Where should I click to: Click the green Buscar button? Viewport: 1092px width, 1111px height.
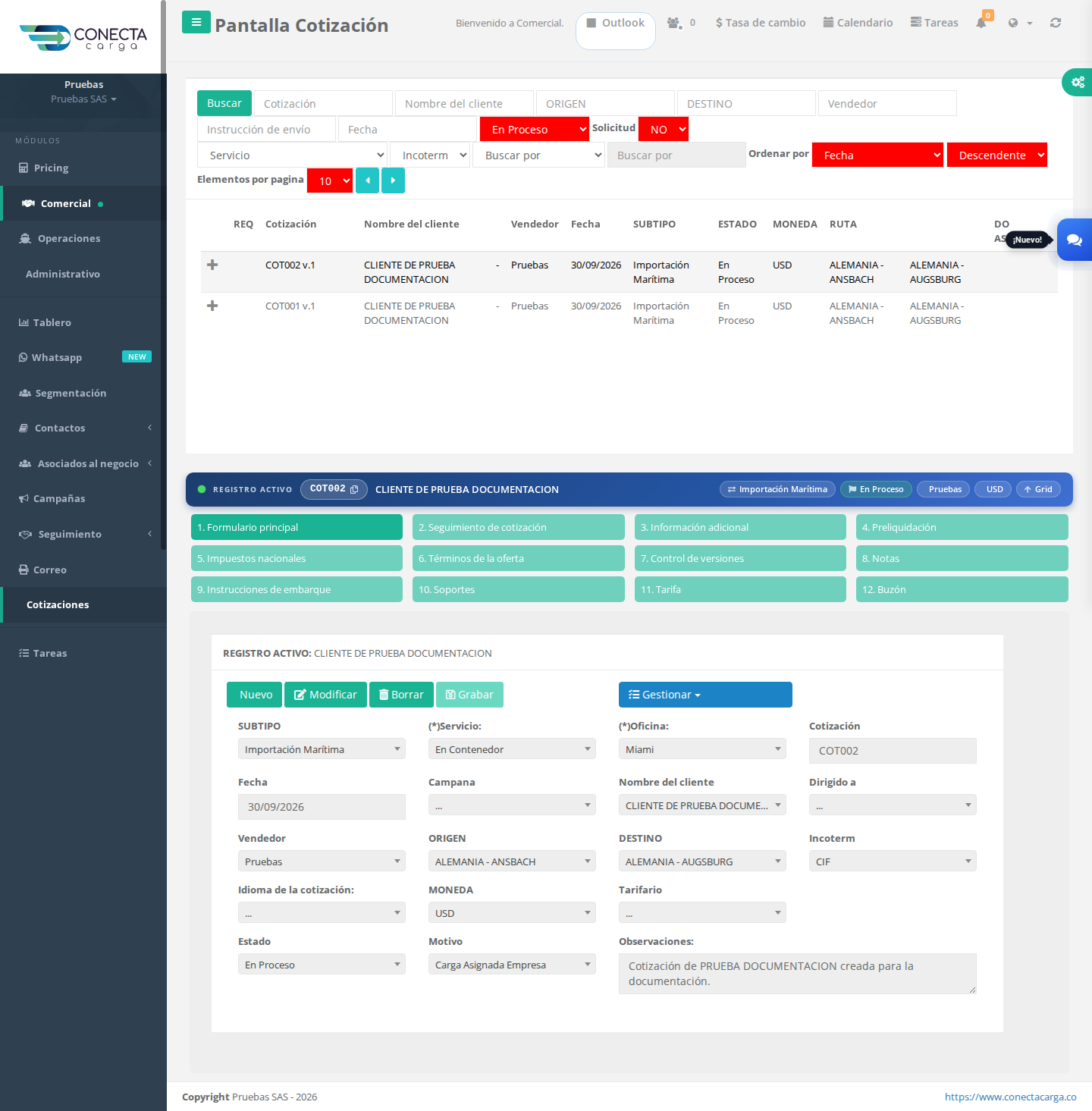(224, 103)
